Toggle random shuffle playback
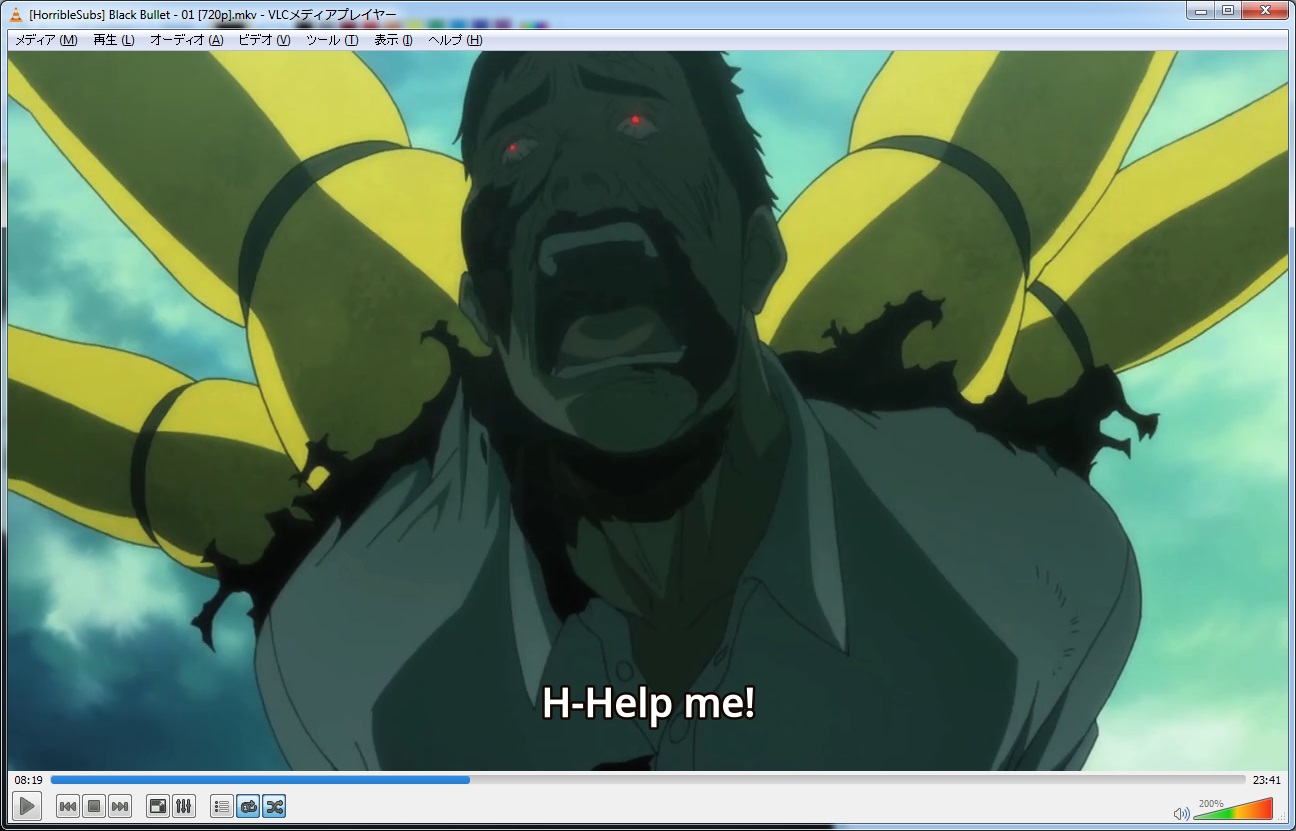The image size is (1296, 831). point(274,806)
